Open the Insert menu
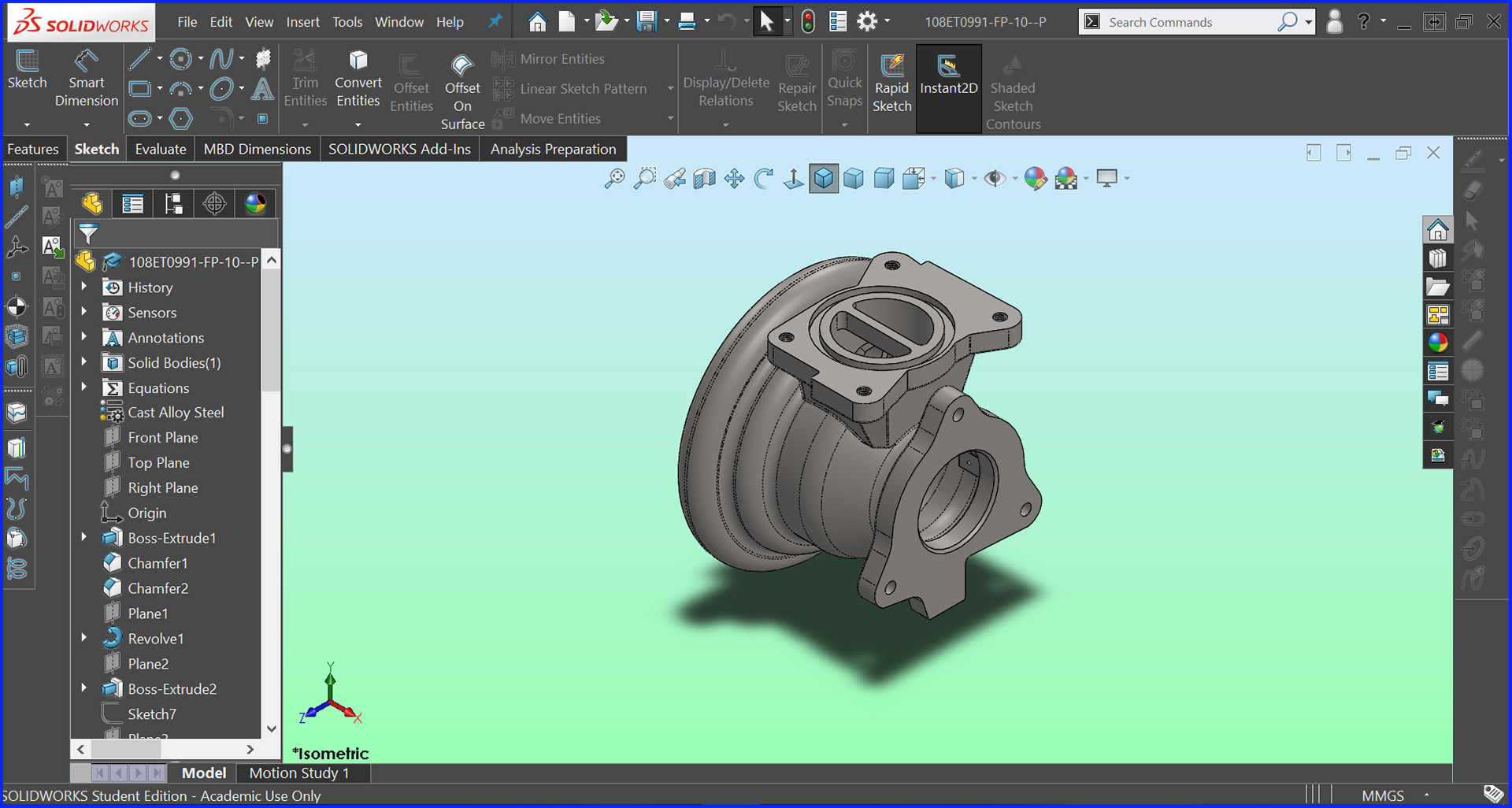The image size is (1512, 808). [303, 22]
